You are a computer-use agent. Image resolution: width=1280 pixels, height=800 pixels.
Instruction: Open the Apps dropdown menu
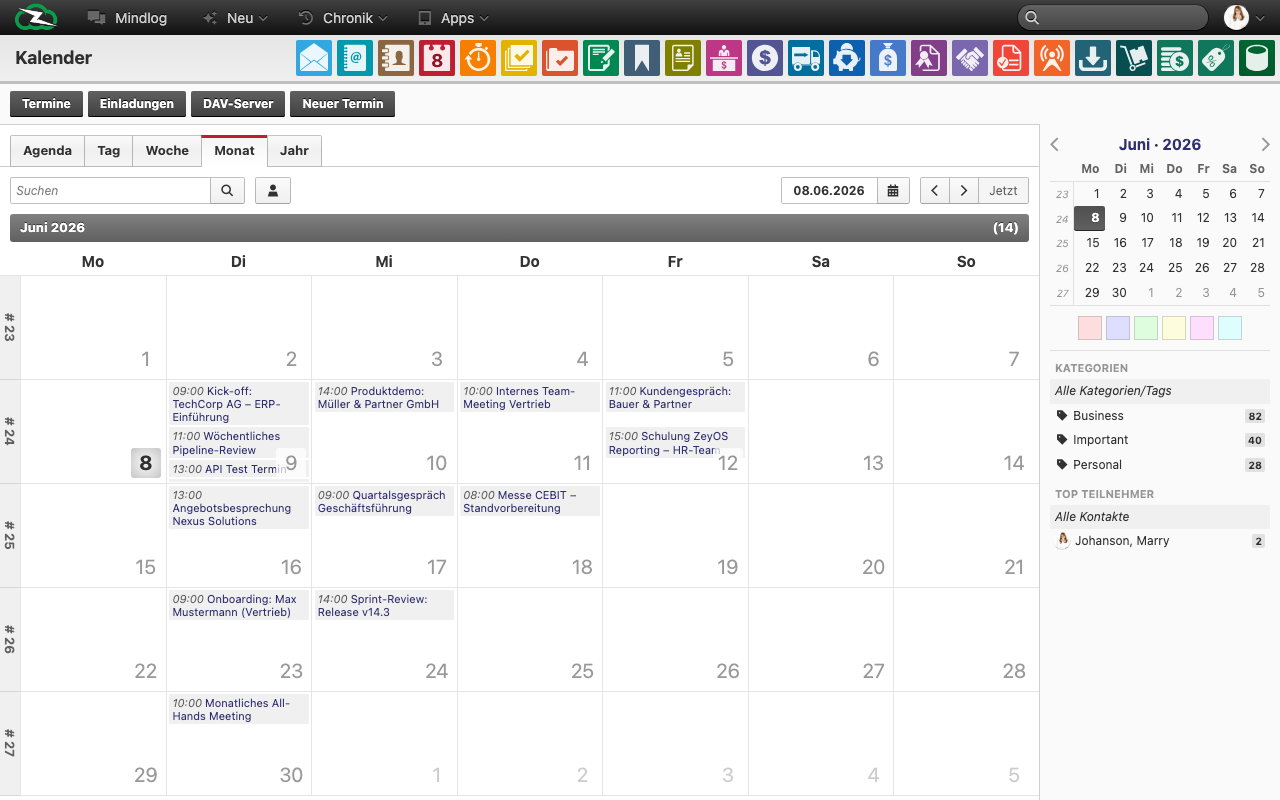pyautogui.click(x=453, y=18)
